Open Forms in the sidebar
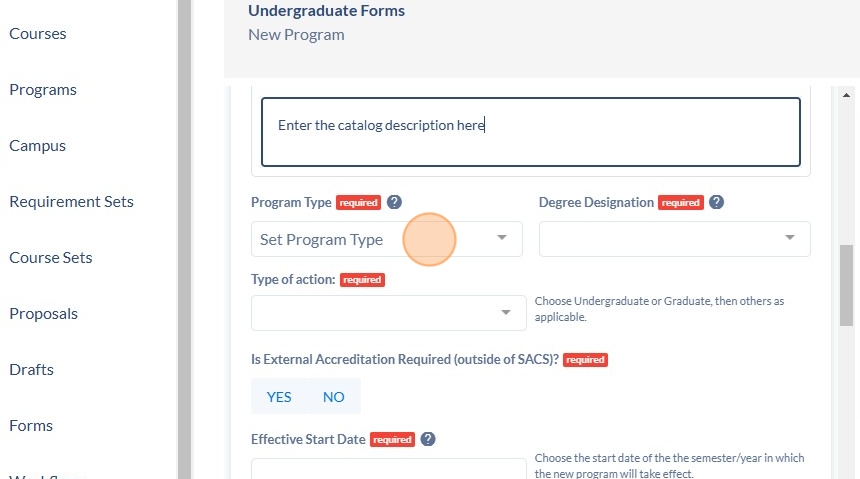The height and width of the screenshot is (479, 860). (31, 425)
